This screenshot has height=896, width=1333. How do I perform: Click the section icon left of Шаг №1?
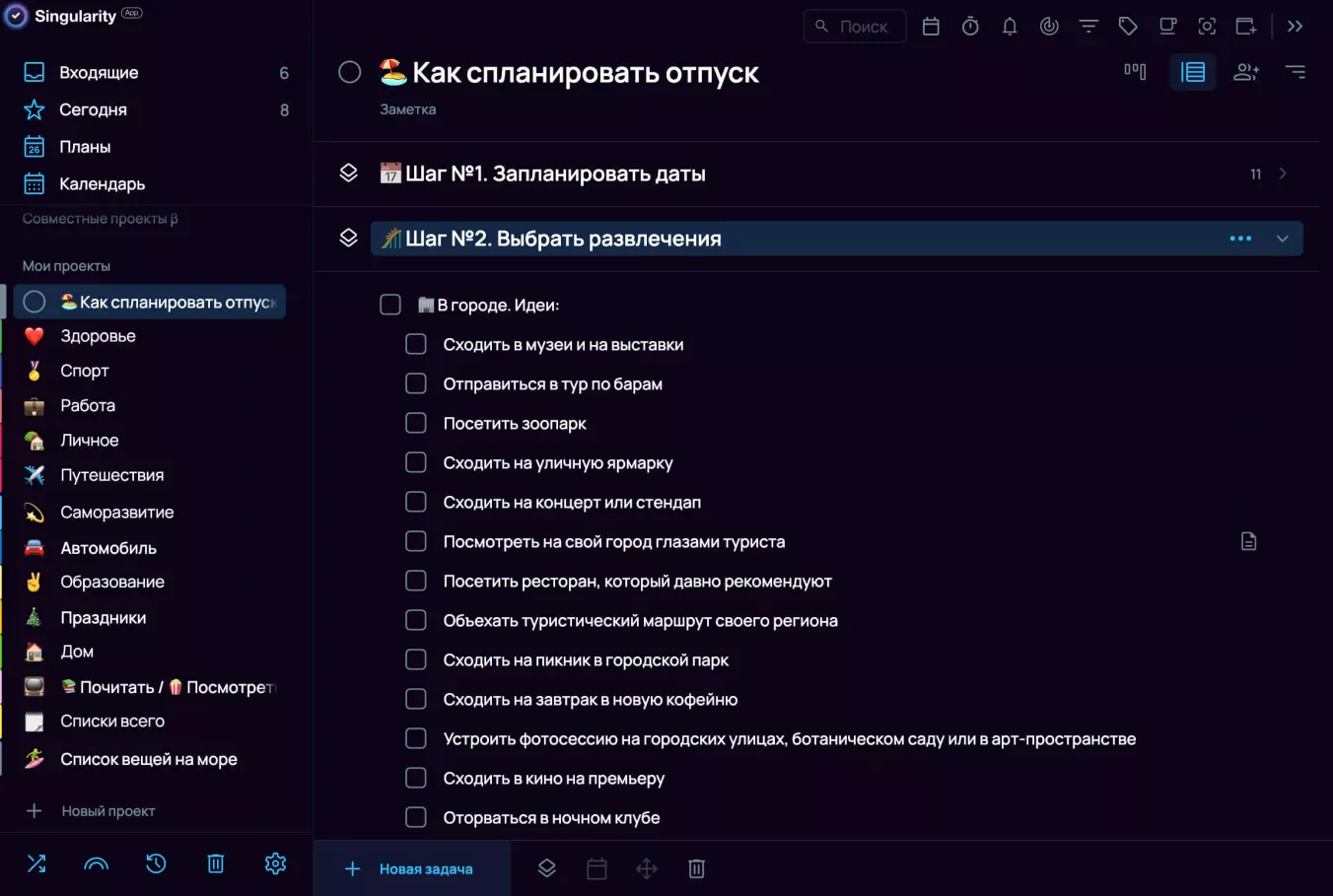coord(348,173)
